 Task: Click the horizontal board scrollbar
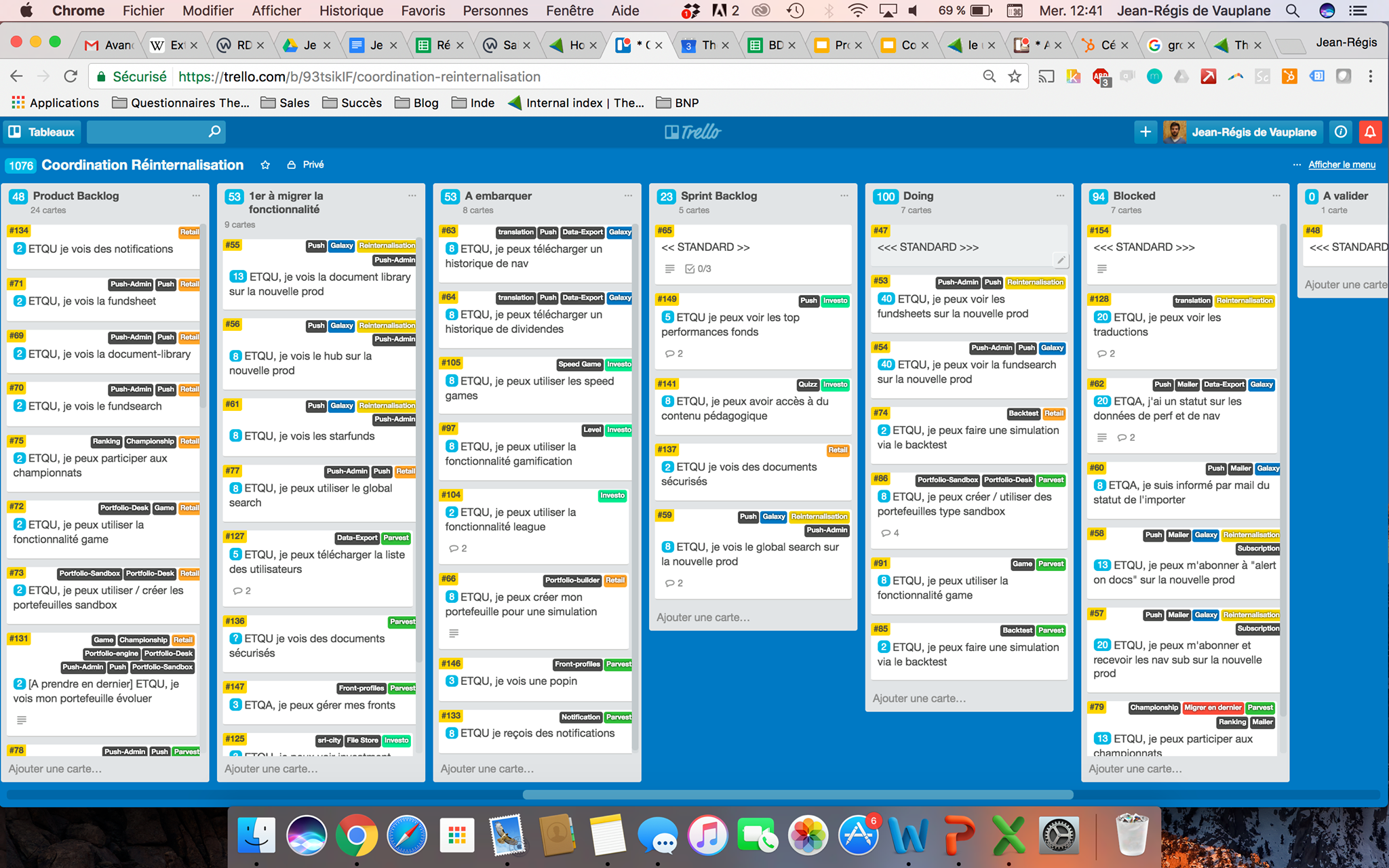point(798,794)
